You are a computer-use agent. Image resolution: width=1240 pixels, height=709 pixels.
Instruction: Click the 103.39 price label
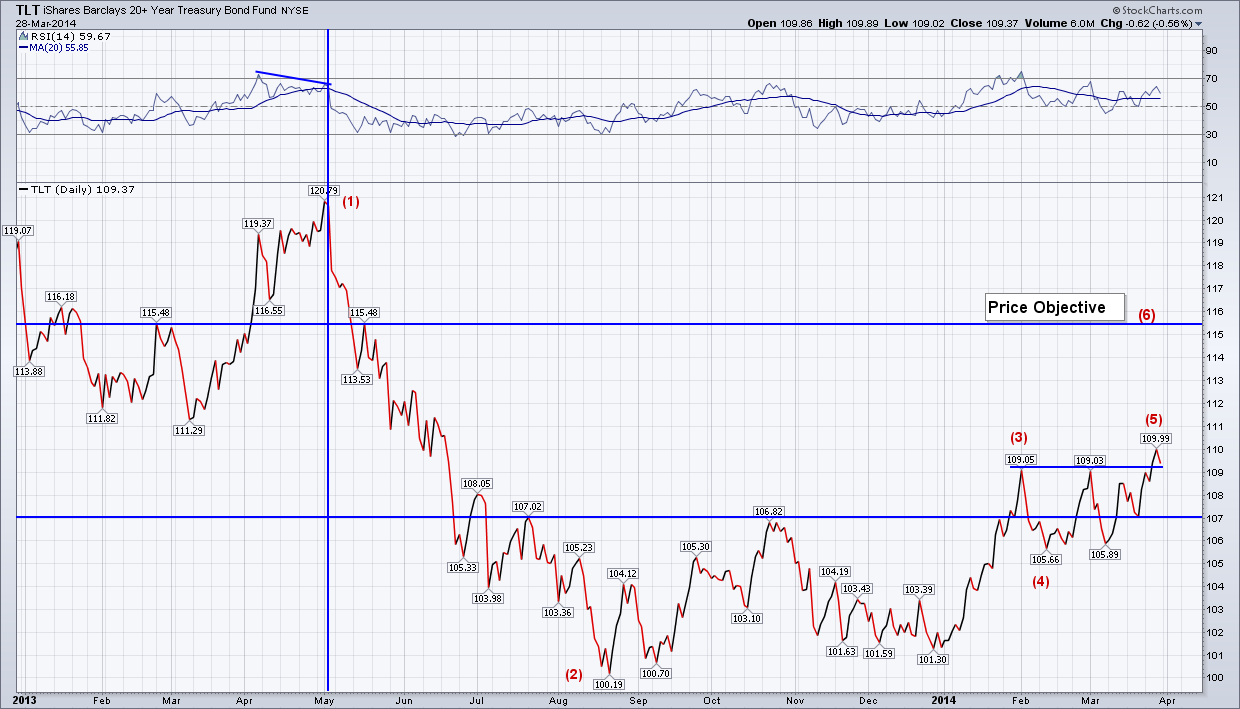click(x=919, y=590)
